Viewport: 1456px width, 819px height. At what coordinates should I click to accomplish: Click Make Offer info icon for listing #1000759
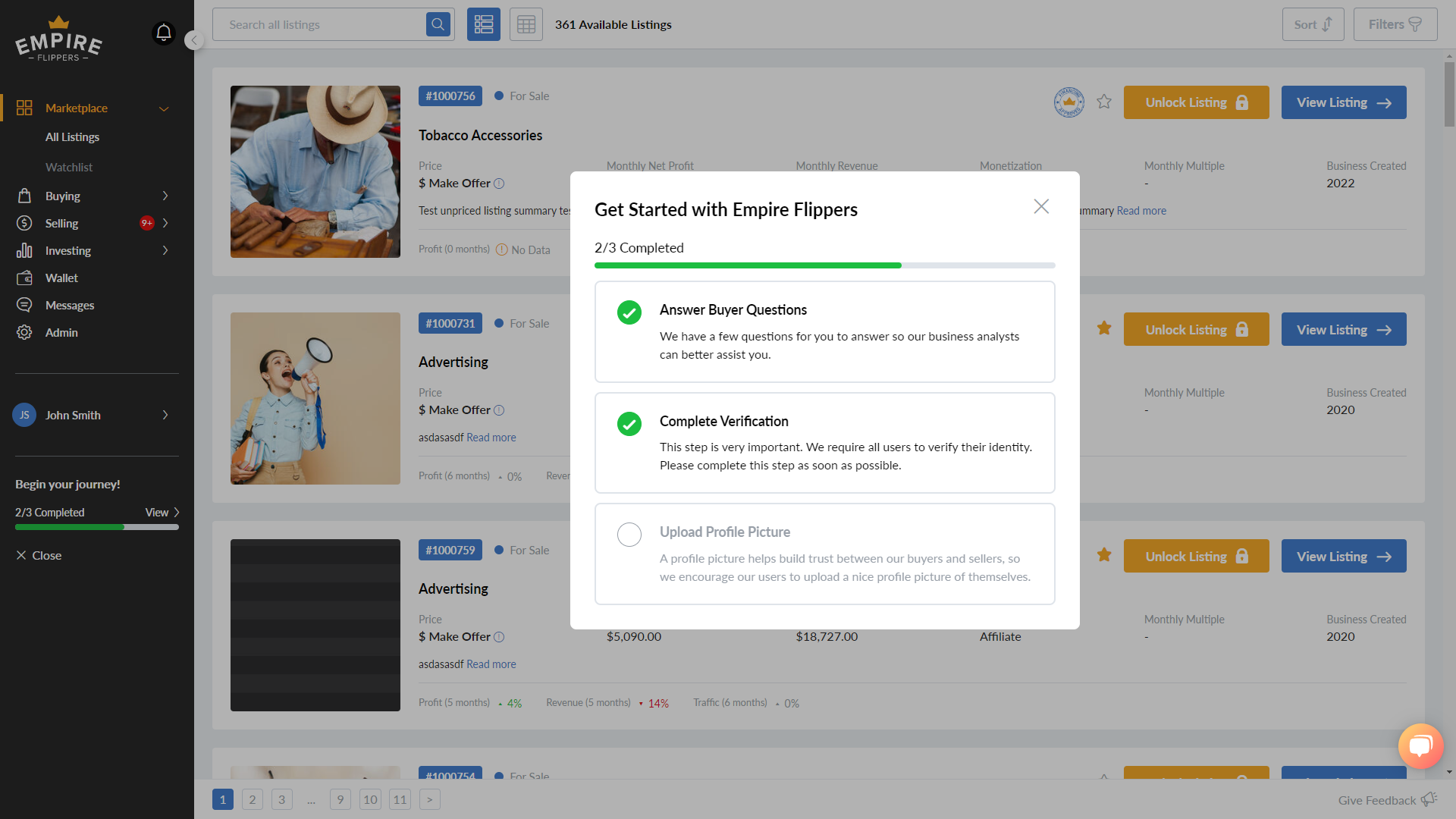point(499,637)
